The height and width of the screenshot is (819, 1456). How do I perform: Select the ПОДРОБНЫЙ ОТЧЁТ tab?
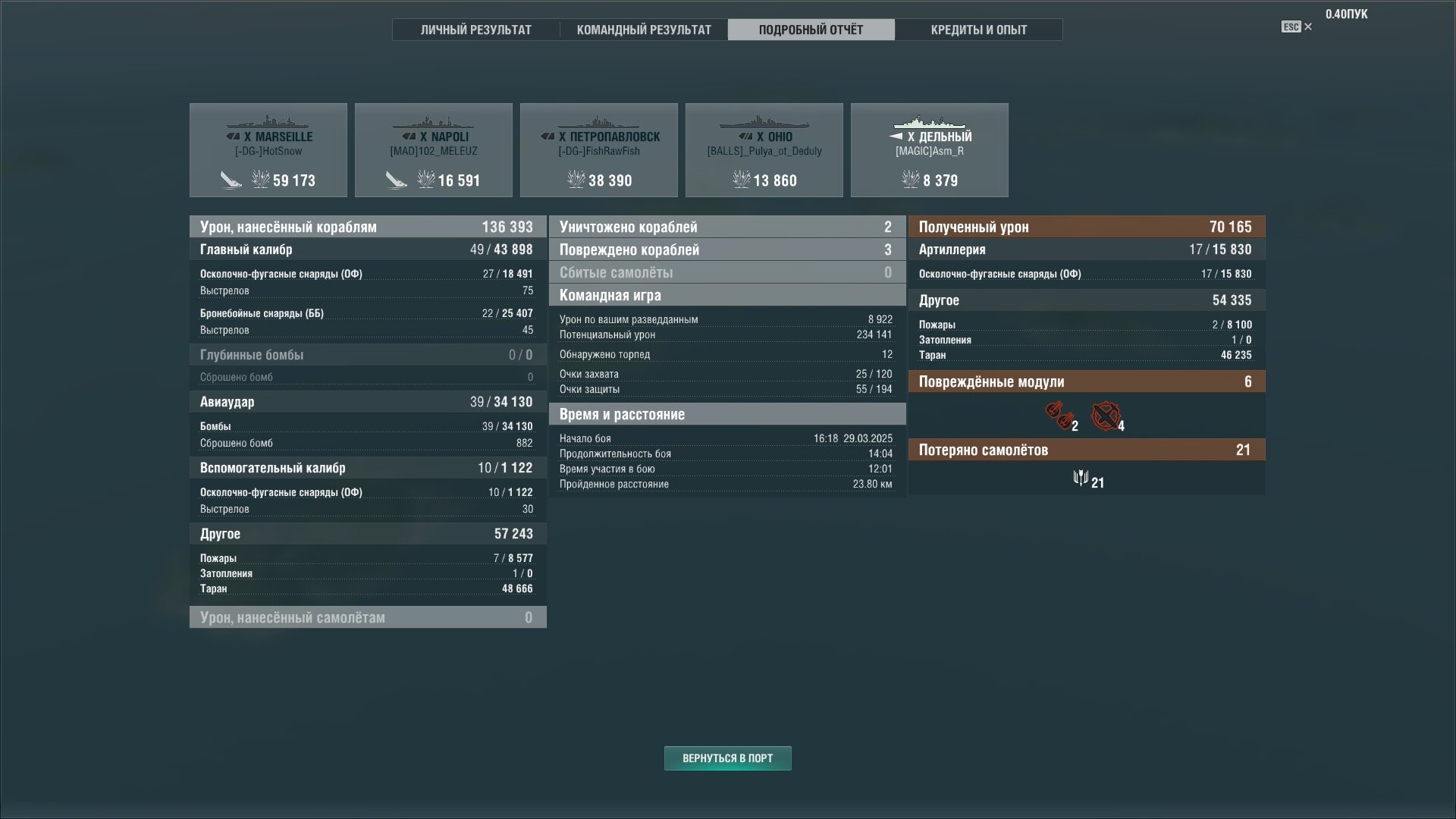[811, 30]
